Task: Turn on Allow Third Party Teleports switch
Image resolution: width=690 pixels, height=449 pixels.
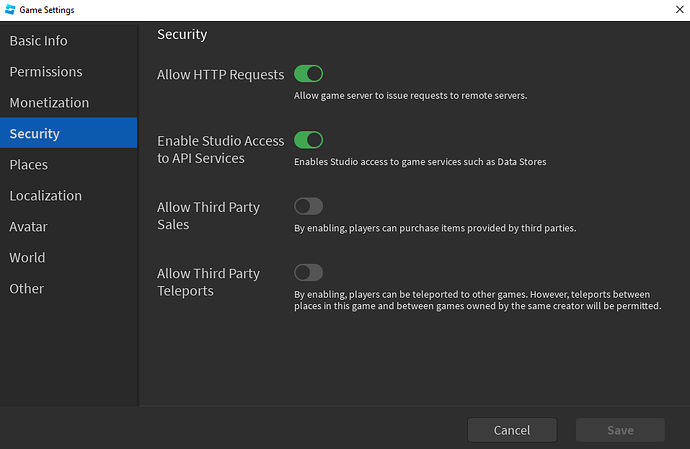Action: pyautogui.click(x=308, y=272)
